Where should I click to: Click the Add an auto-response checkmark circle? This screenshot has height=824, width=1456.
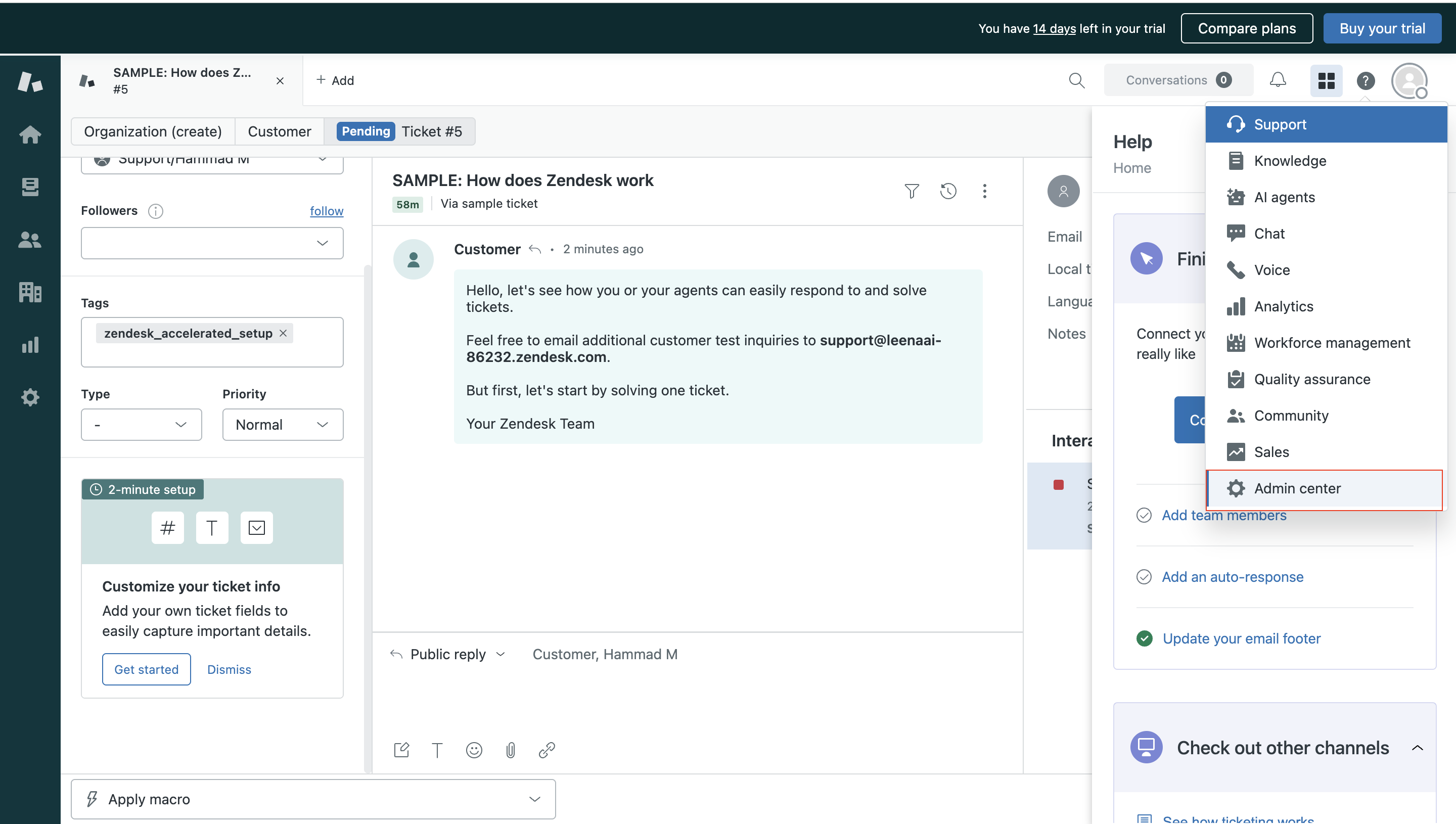[1144, 577]
